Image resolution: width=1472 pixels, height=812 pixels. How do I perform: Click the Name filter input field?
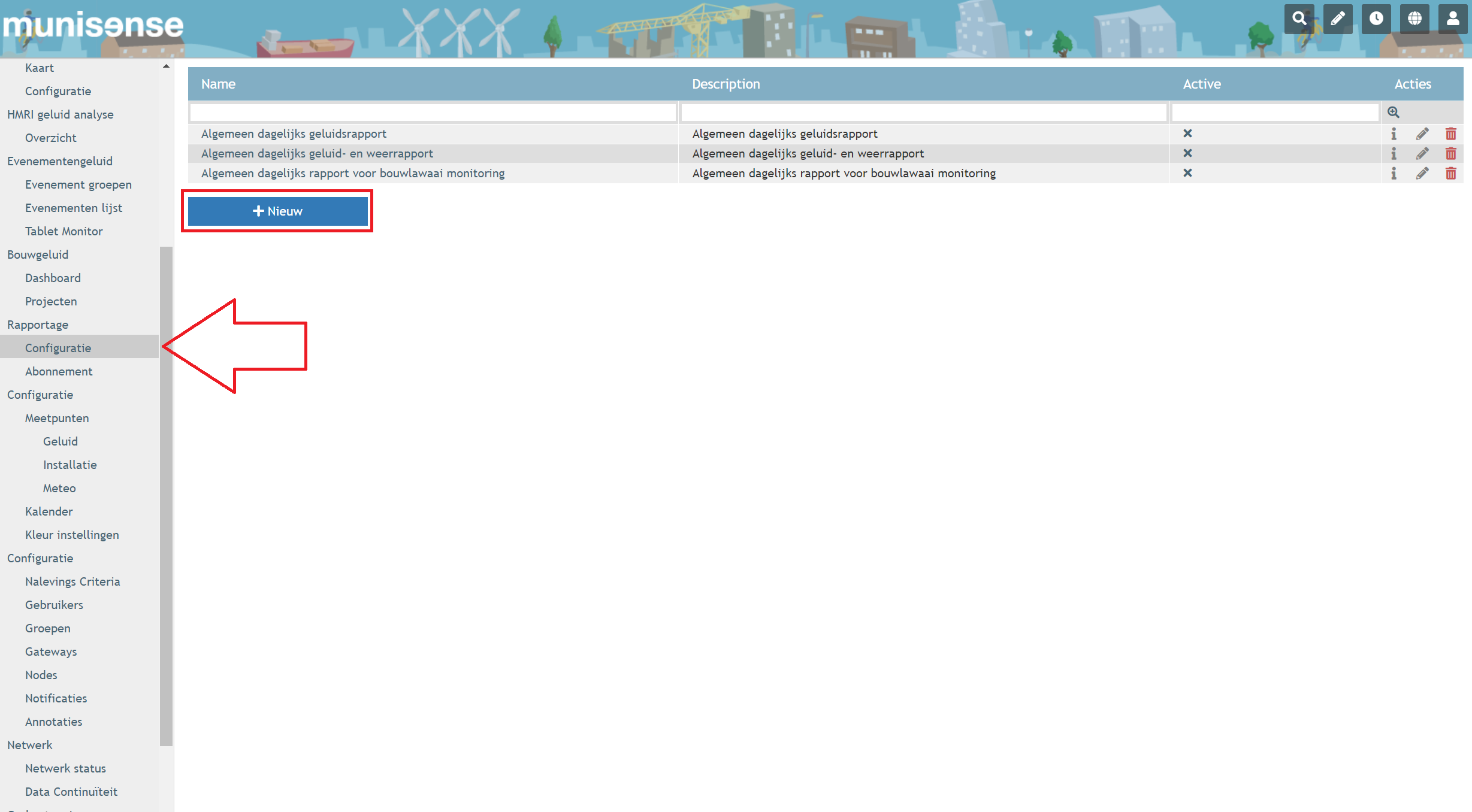433,112
